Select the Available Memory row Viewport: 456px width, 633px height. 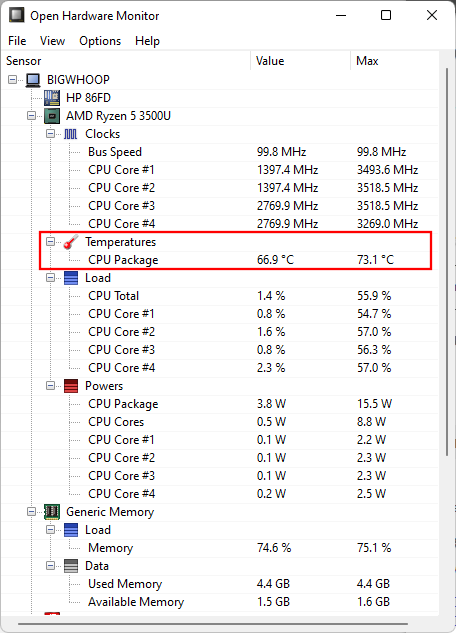click(220, 602)
